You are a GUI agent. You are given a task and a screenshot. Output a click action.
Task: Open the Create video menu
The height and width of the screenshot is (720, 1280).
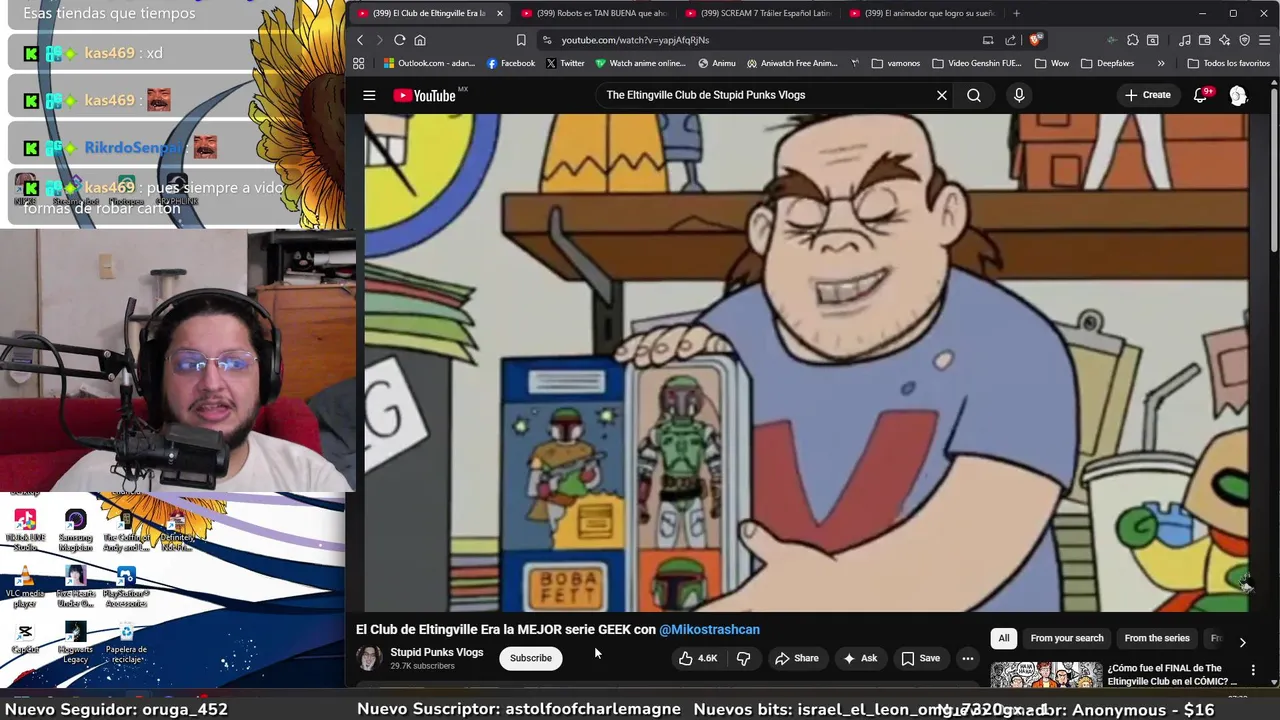[1147, 95]
